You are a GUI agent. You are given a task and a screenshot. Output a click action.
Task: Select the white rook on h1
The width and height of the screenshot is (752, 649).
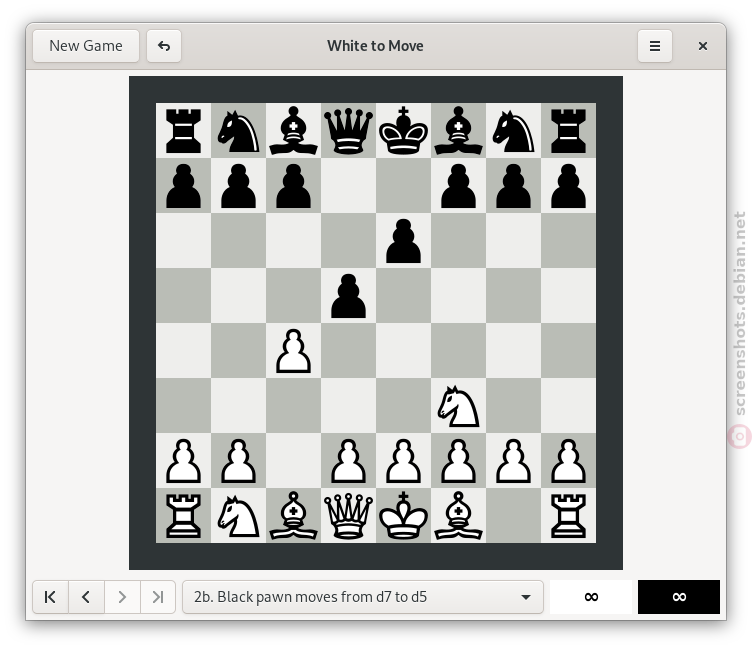click(x=568, y=516)
